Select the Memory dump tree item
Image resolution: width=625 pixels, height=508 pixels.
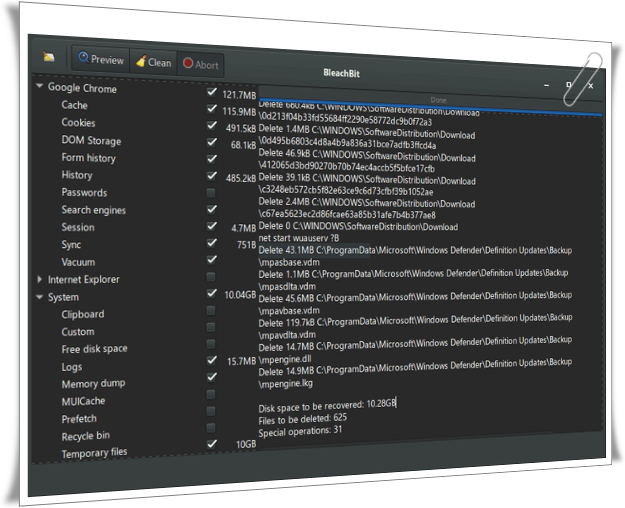pos(93,384)
